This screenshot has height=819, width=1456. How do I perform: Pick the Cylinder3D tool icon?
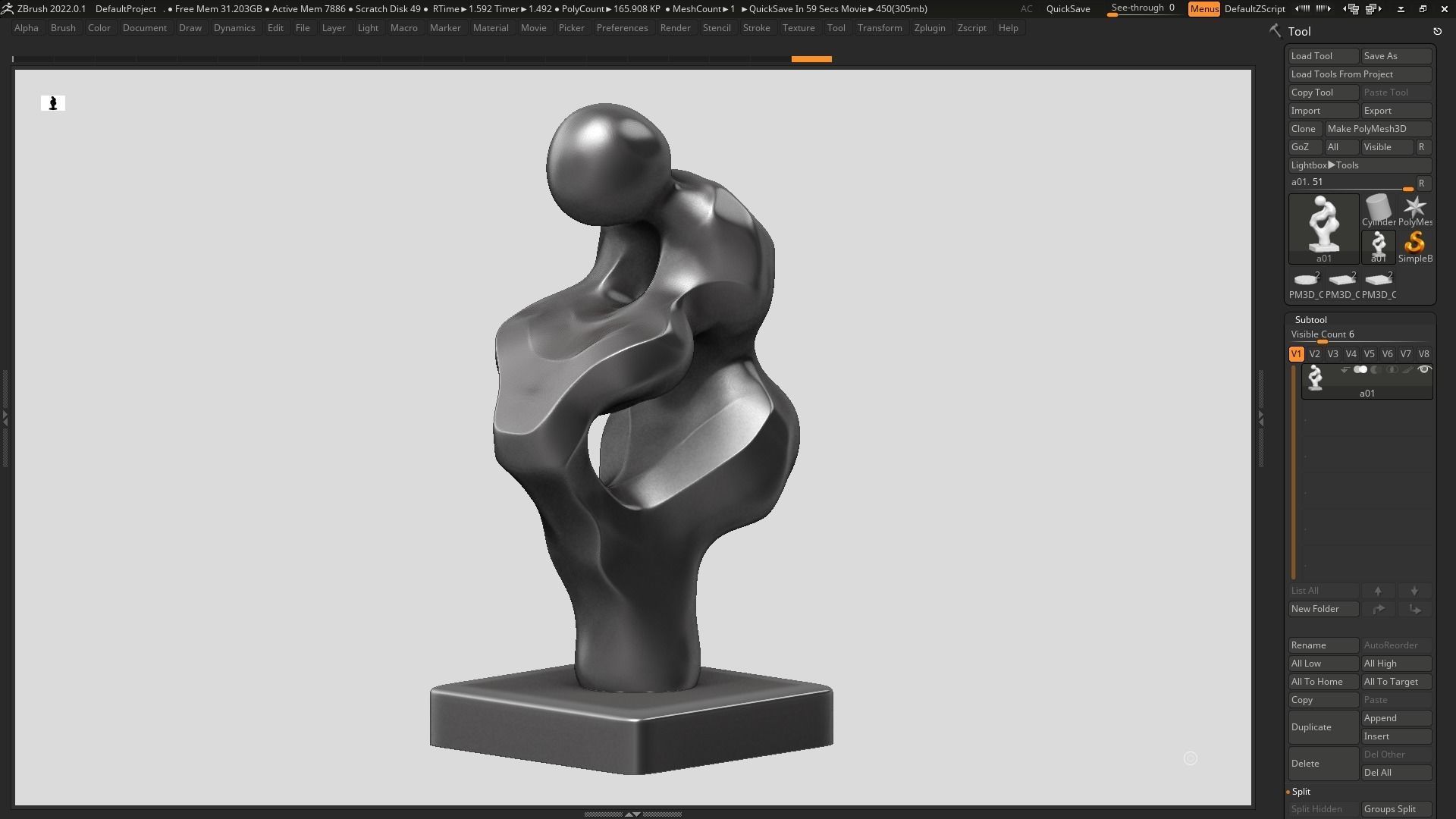click(1378, 210)
